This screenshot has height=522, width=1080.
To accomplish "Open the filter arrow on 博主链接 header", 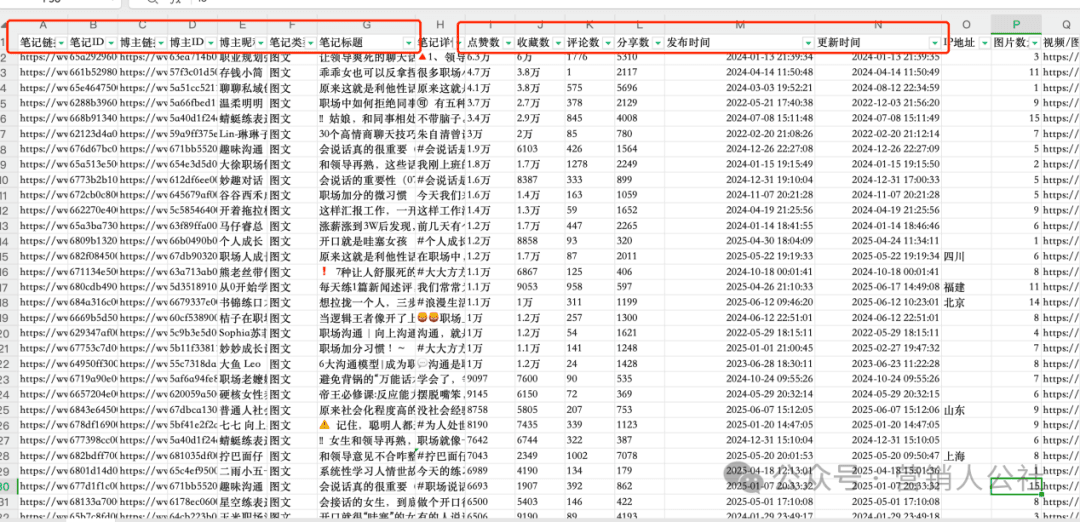I will tap(161, 43).
